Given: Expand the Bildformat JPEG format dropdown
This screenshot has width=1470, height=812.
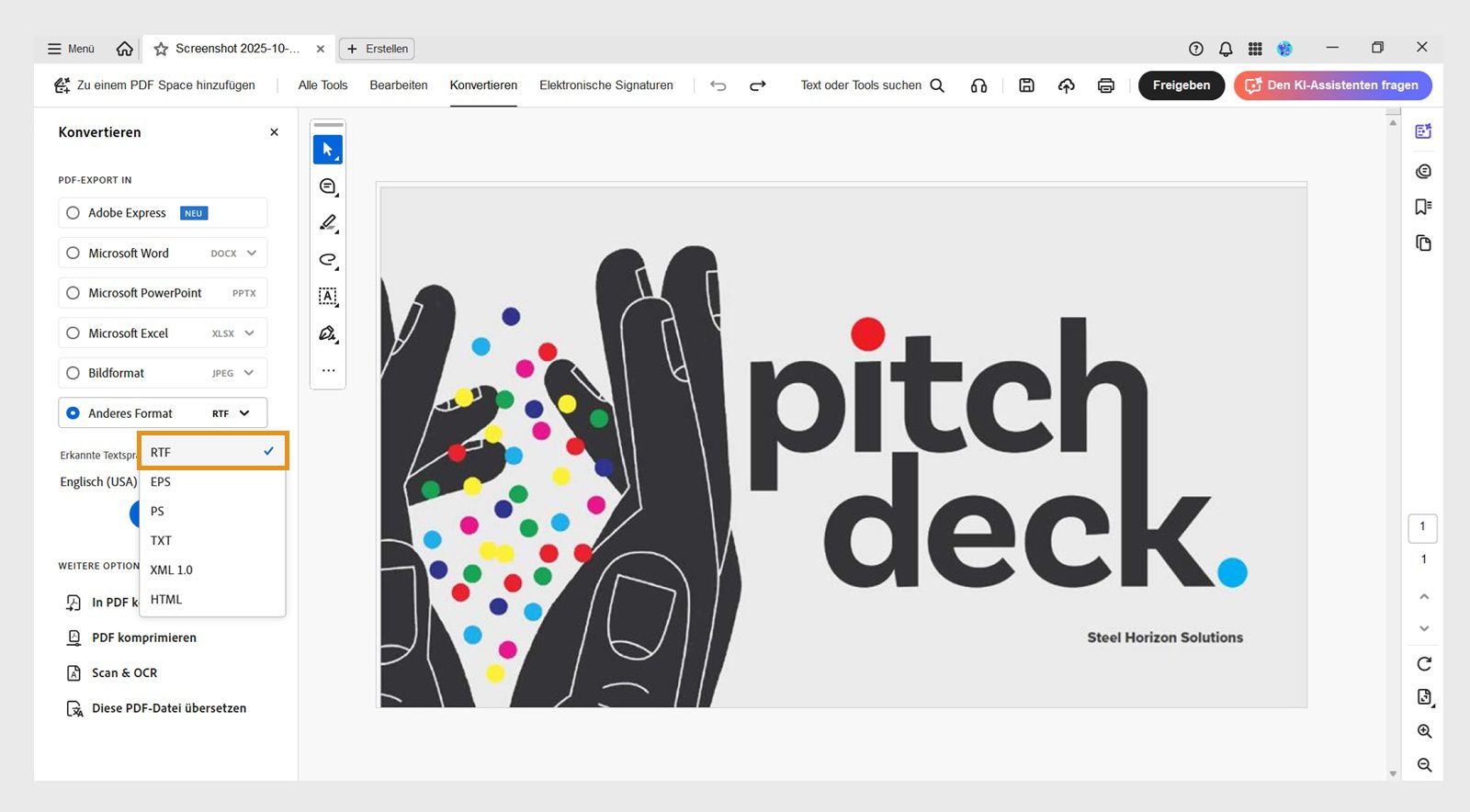Looking at the screenshot, I should click(248, 373).
